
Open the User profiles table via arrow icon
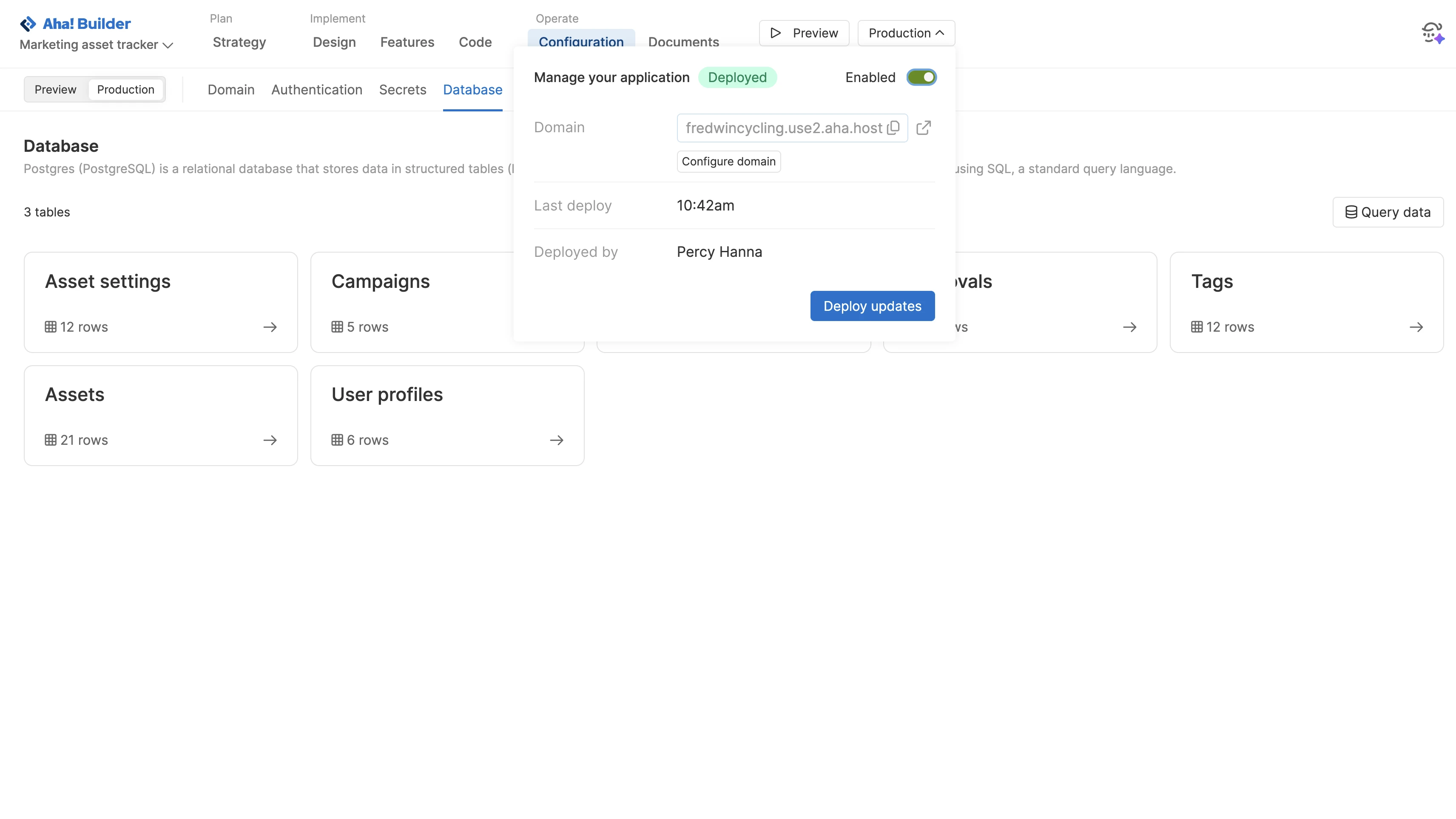point(556,440)
